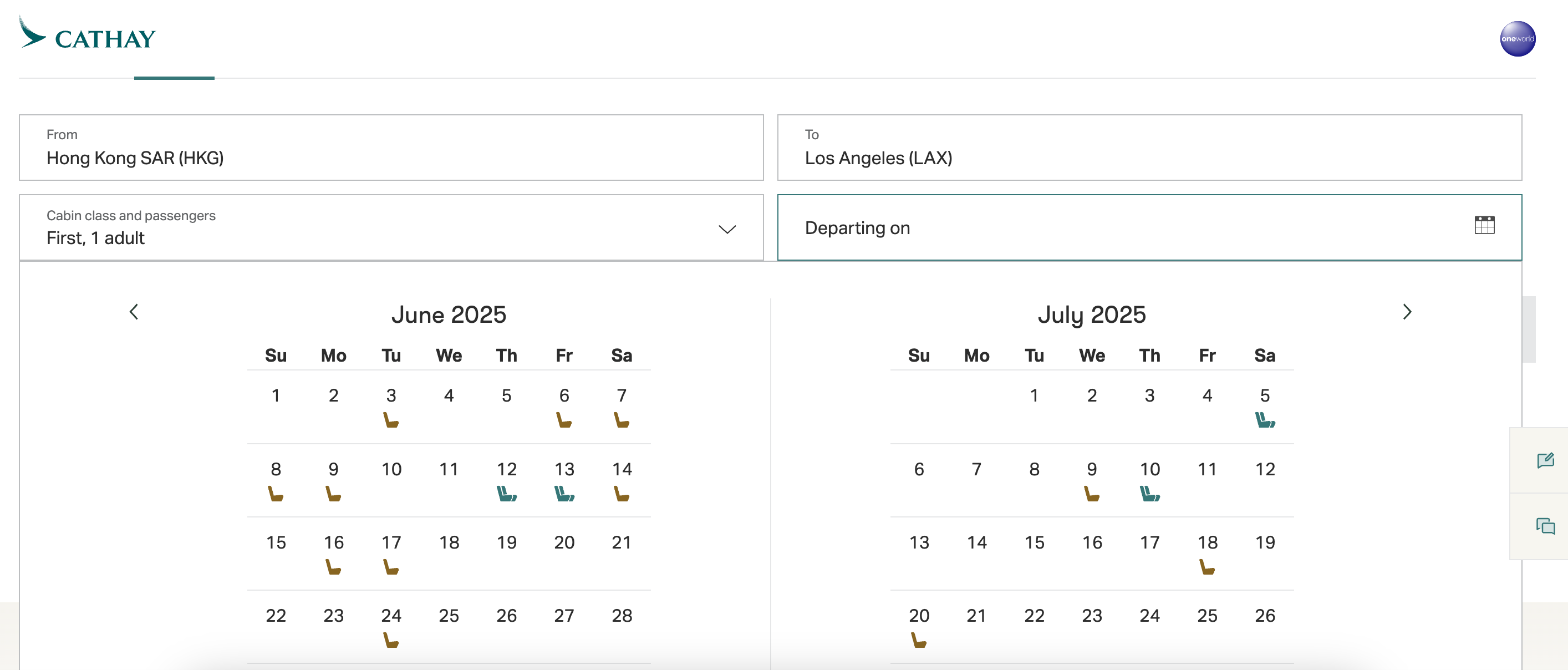Pick June 28 on the calendar
The width and height of the screenshot is (1568, 670).
click(622, 615)
